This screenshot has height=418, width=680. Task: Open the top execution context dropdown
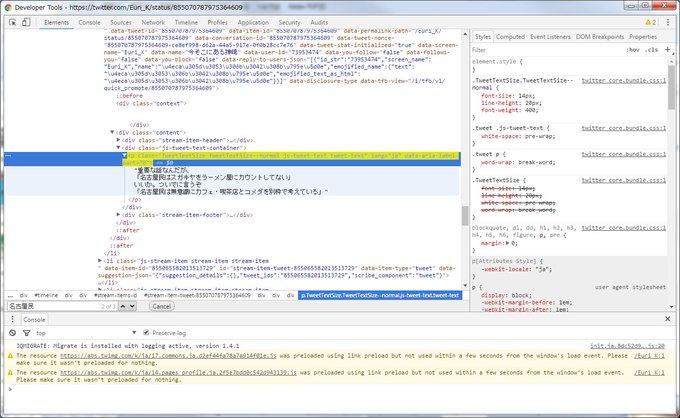pos(85,333)
